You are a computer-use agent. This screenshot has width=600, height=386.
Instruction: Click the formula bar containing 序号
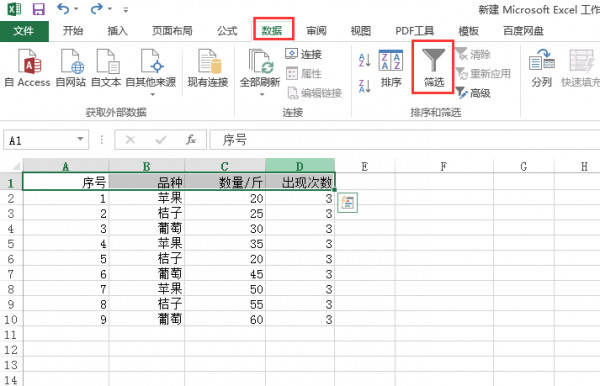(x=405, y=140)
